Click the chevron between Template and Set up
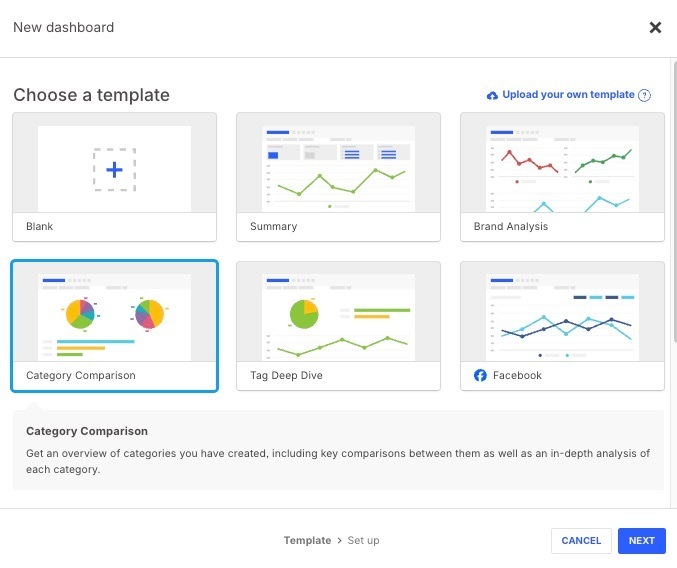The image size is (677, 568). tap(339, 540)
